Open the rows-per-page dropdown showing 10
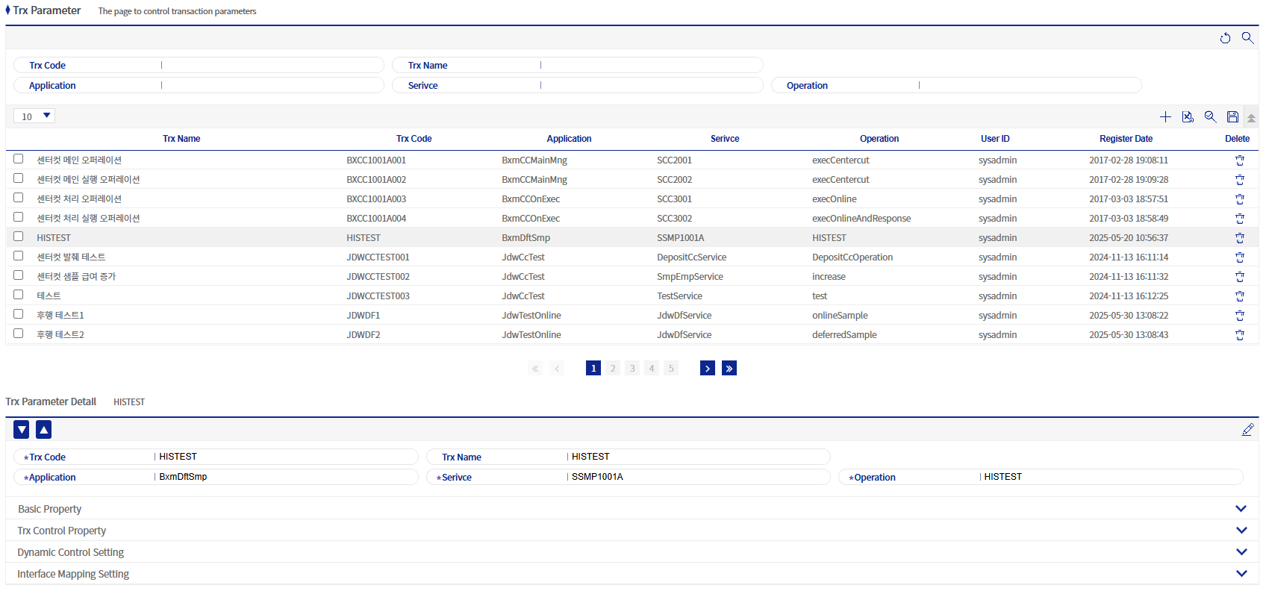Viewport: 1266px width, 597px height. tap(34, 116)
